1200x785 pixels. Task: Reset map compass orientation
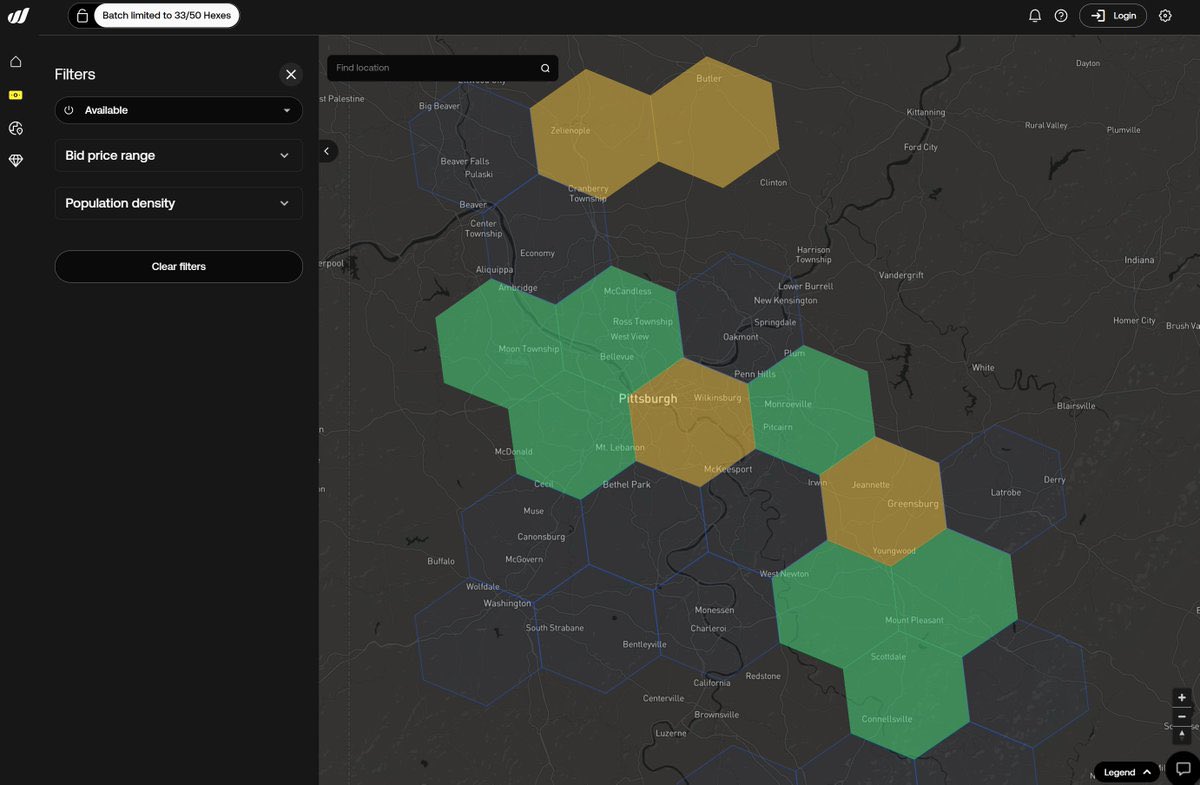pyautogui.click(x=1182, y=735)
